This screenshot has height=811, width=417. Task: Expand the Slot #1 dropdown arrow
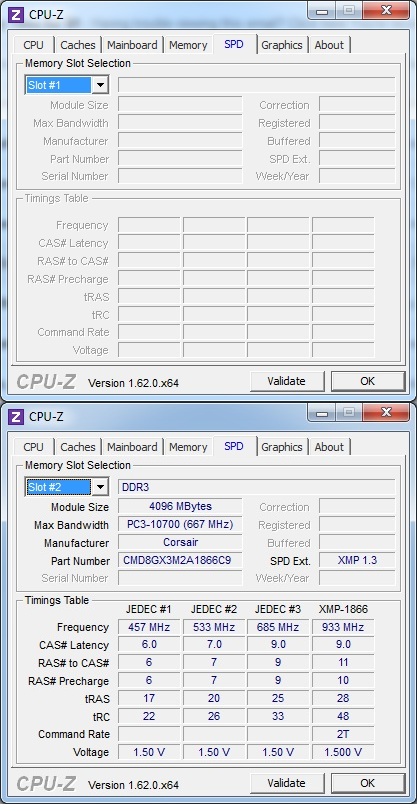pyautogui.click(x=100, y=85)
